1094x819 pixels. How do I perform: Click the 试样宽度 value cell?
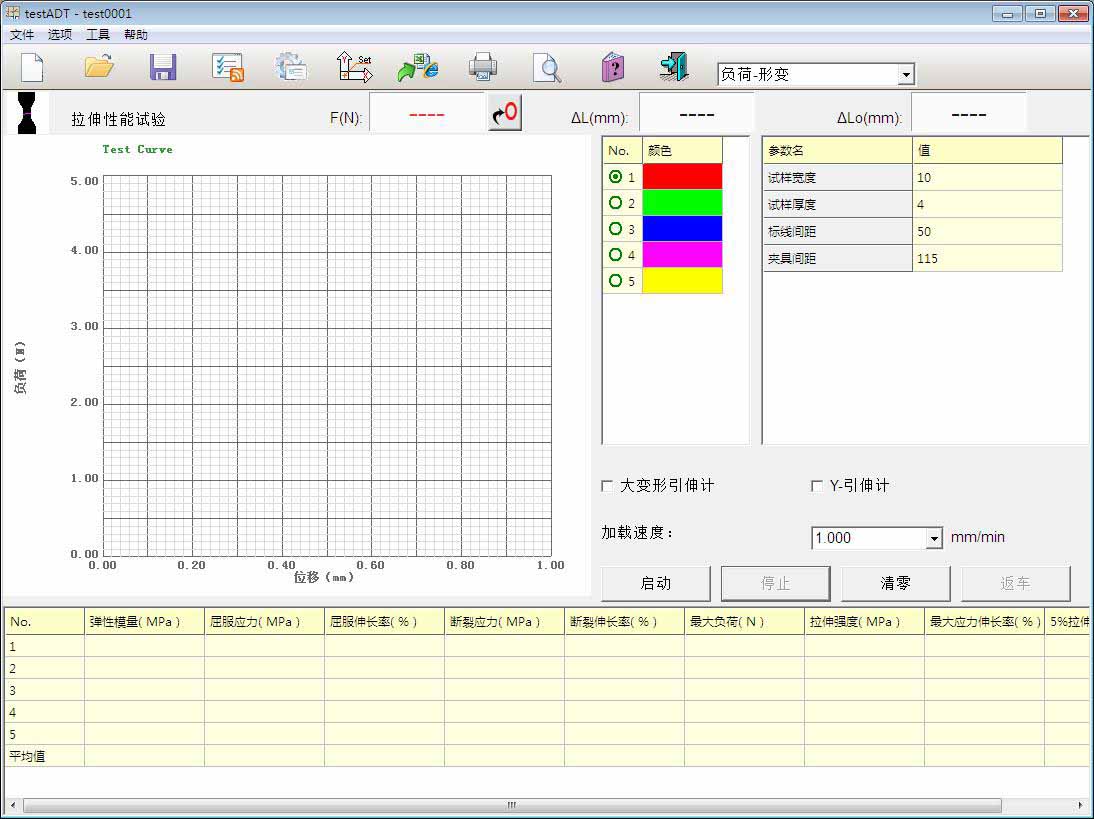pos(986,178)
